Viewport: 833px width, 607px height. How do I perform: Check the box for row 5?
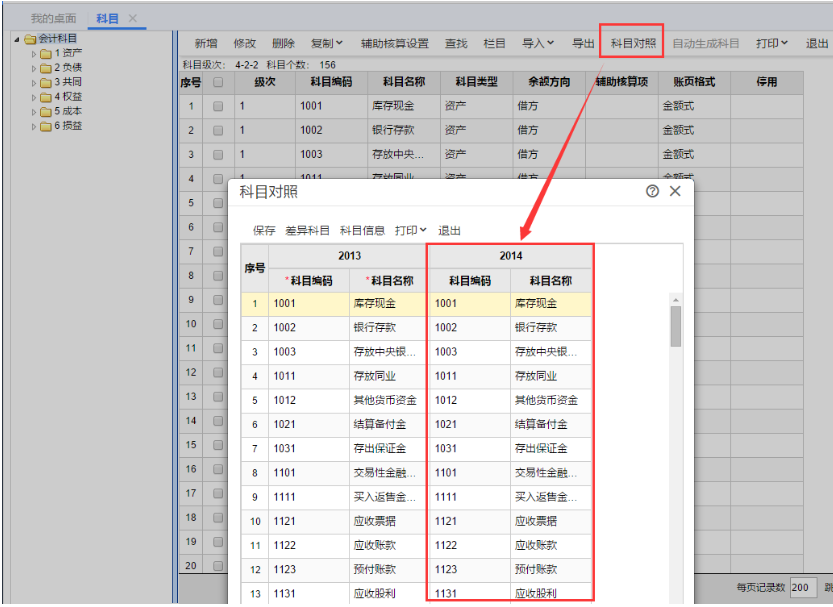pos(218,203)
